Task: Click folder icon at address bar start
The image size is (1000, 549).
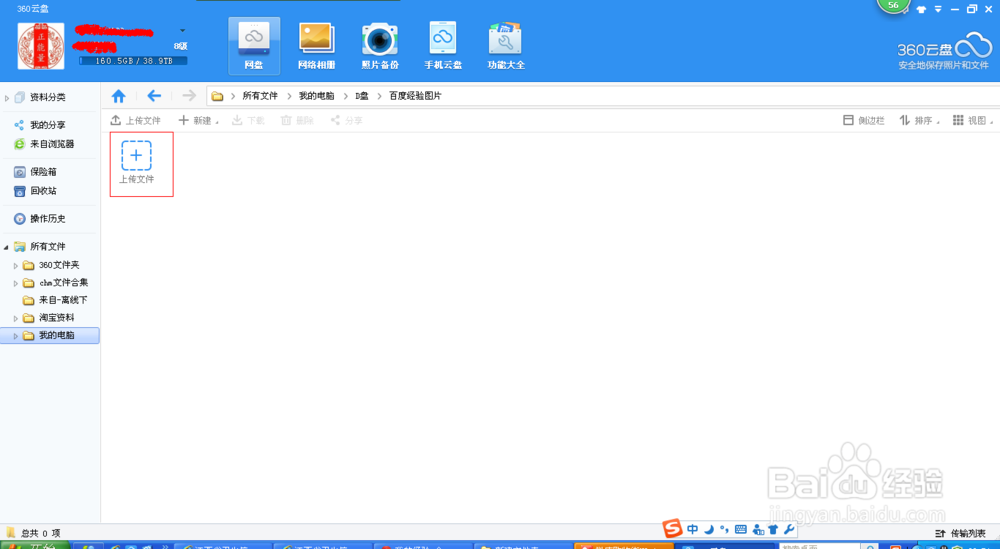Action: pyautogui.click(x=217, y=96)
